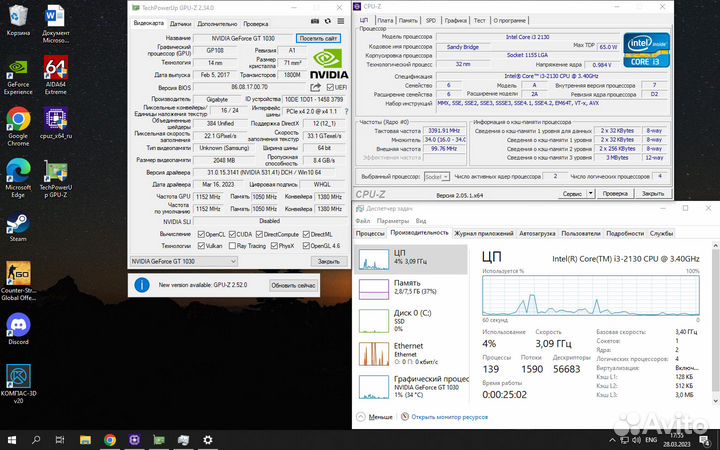Open the Recycle Bin desktop icon
The image size is (720, 450).
pos(18,20)
